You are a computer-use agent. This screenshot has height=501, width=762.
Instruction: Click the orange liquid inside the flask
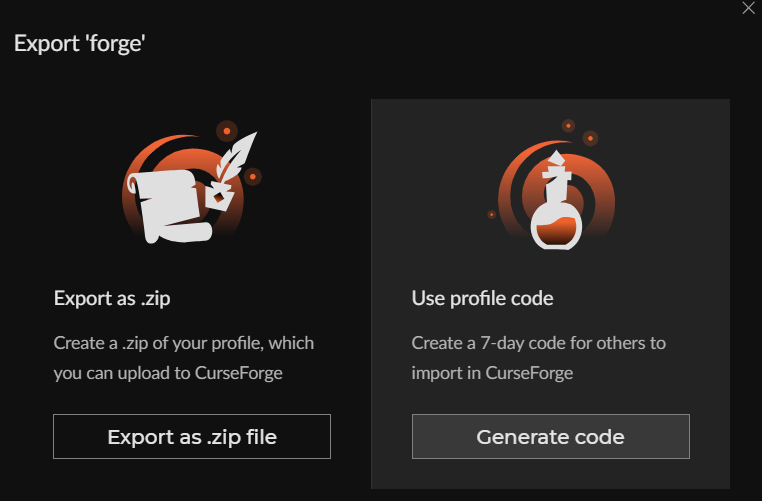[556, 231]
